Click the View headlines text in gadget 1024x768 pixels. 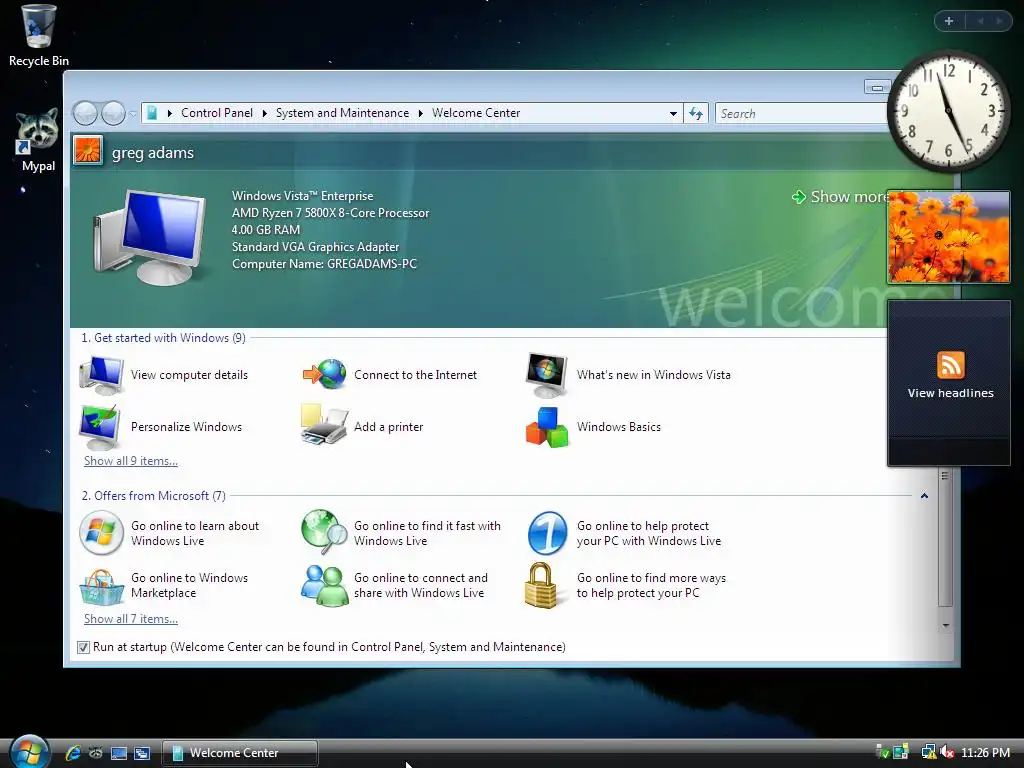[950, 393]
